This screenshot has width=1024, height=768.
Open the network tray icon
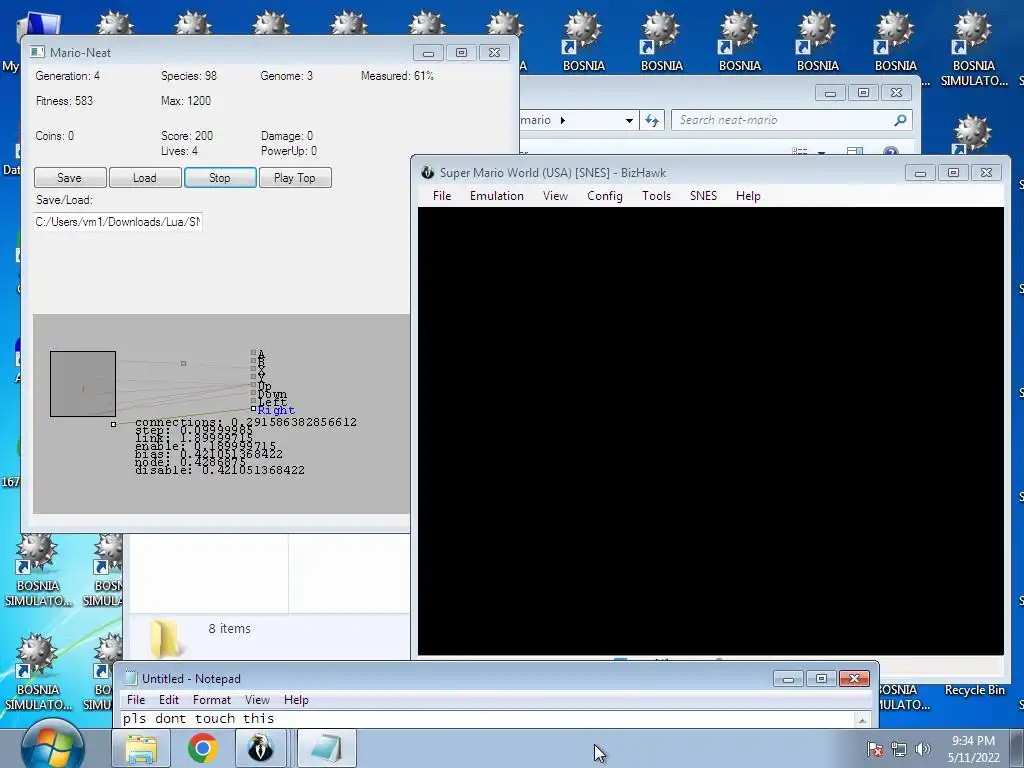coord(899,749)
